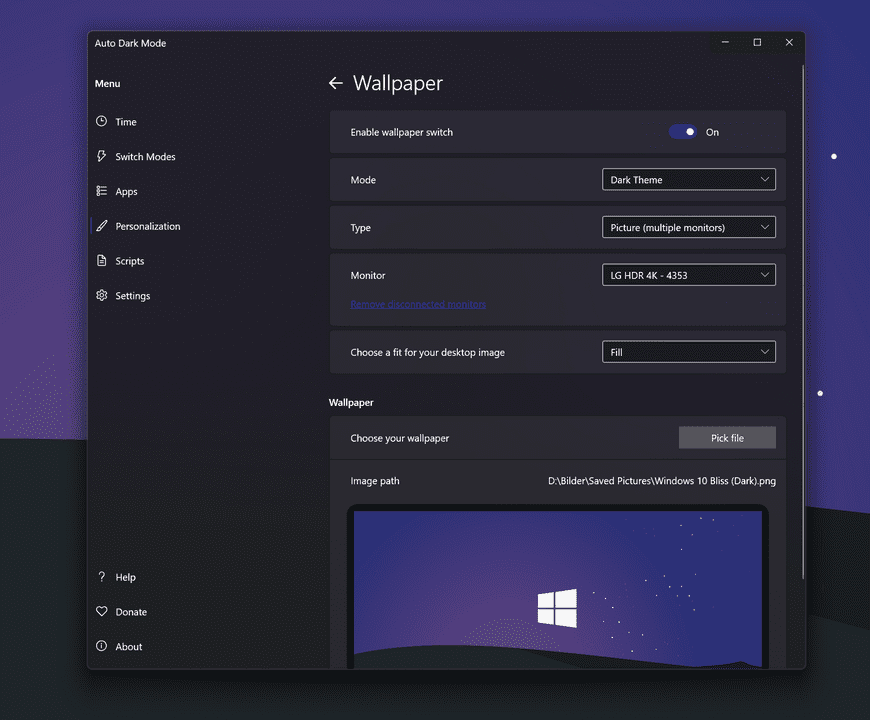The image size is (870, 720).
Task: Expand the Type dropdown for picture options
Action: [x=688, y=228]
